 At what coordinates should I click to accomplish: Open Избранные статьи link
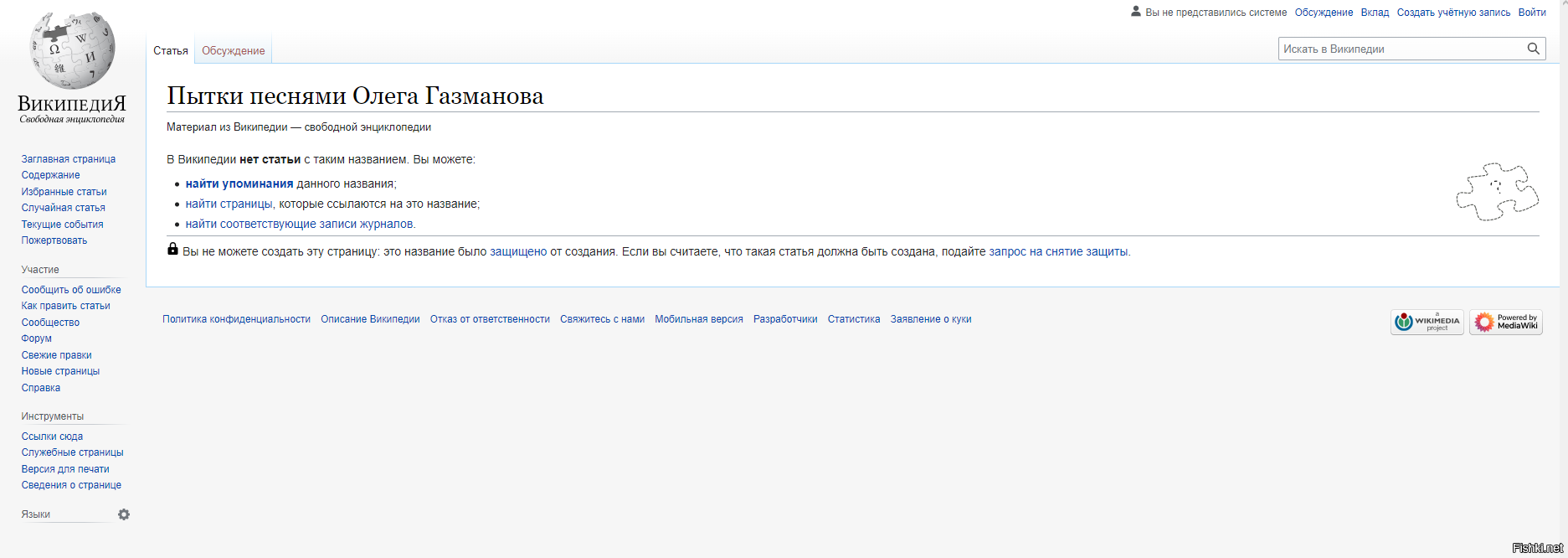point(64,192)
